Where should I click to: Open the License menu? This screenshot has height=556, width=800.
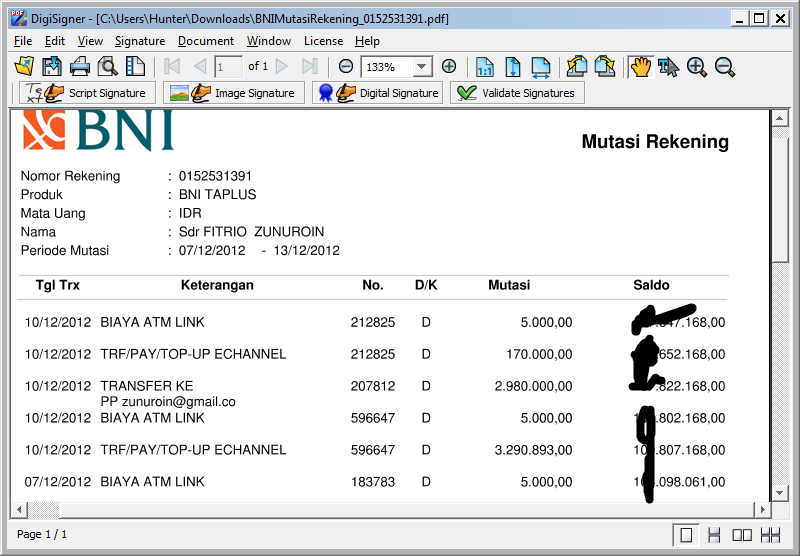point(323,41)
